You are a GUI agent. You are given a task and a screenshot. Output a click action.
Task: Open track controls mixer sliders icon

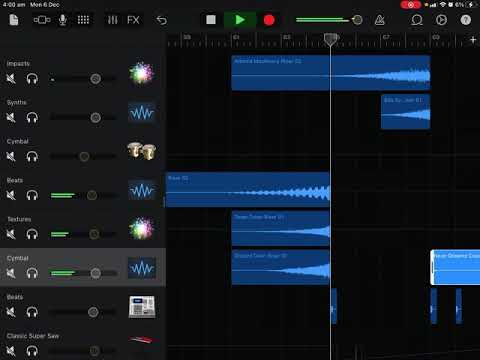click(x=113, y=20)
